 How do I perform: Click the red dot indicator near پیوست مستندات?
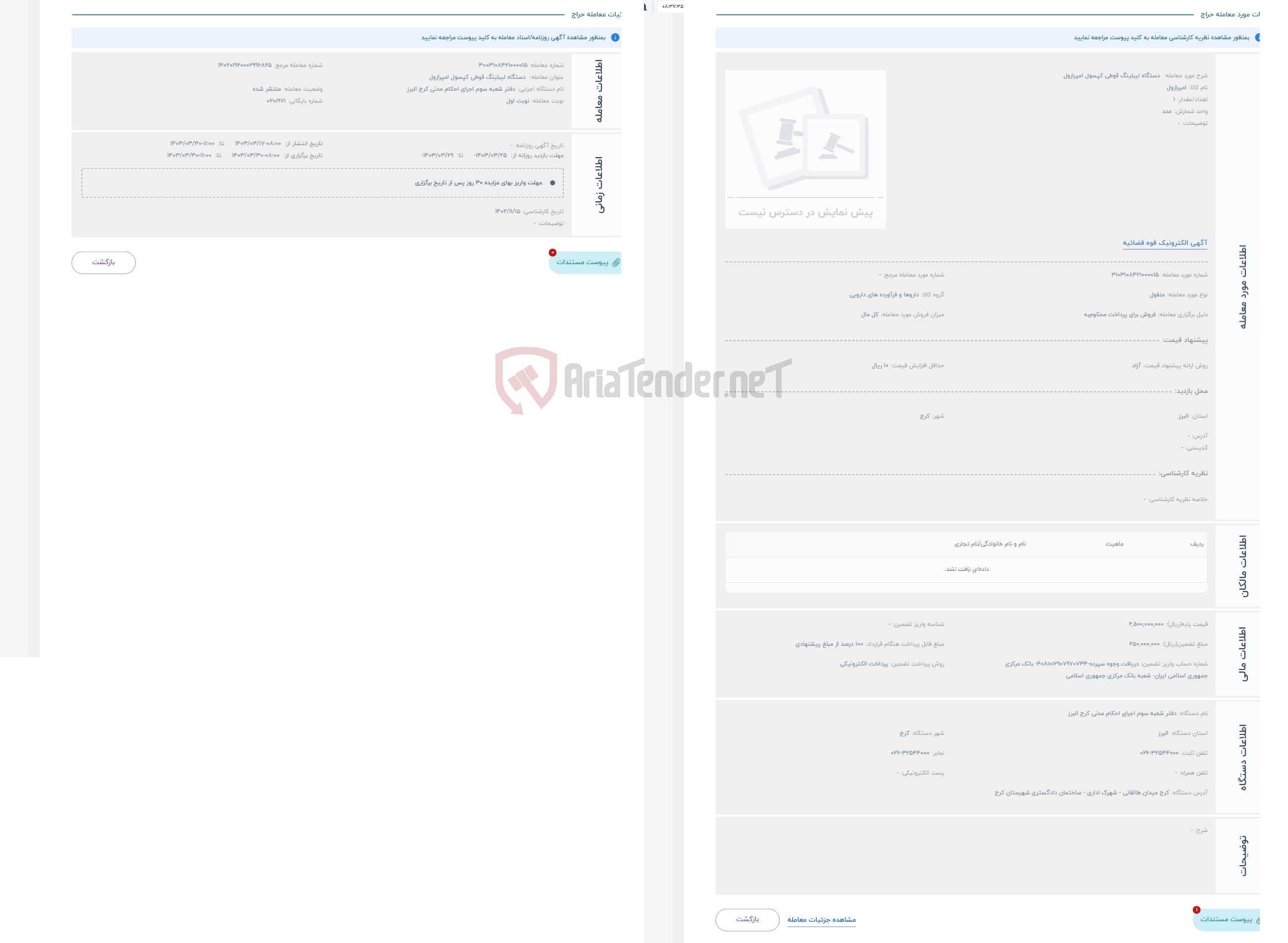[x=553, y=253]
